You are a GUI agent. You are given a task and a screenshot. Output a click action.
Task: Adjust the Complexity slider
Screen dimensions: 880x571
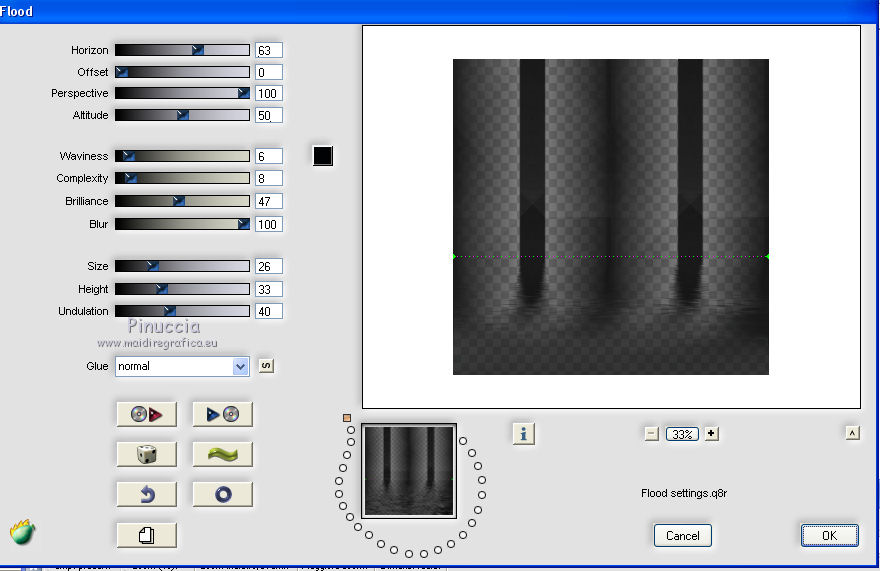click(x=182, y=178)
